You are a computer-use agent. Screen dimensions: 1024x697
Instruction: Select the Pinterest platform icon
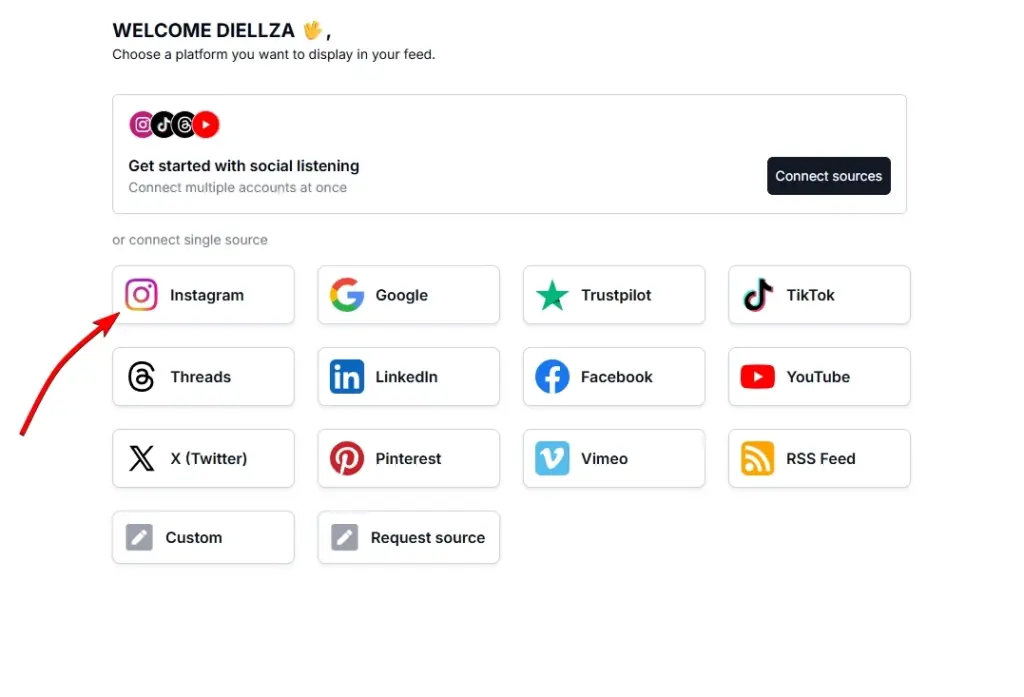tap(346, 458)
